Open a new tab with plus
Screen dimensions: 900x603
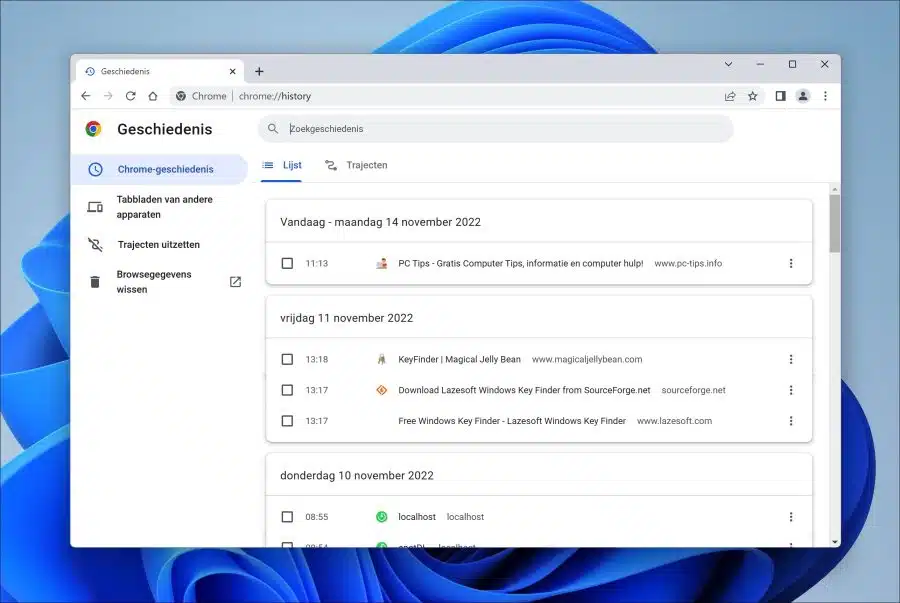(259, 71)
